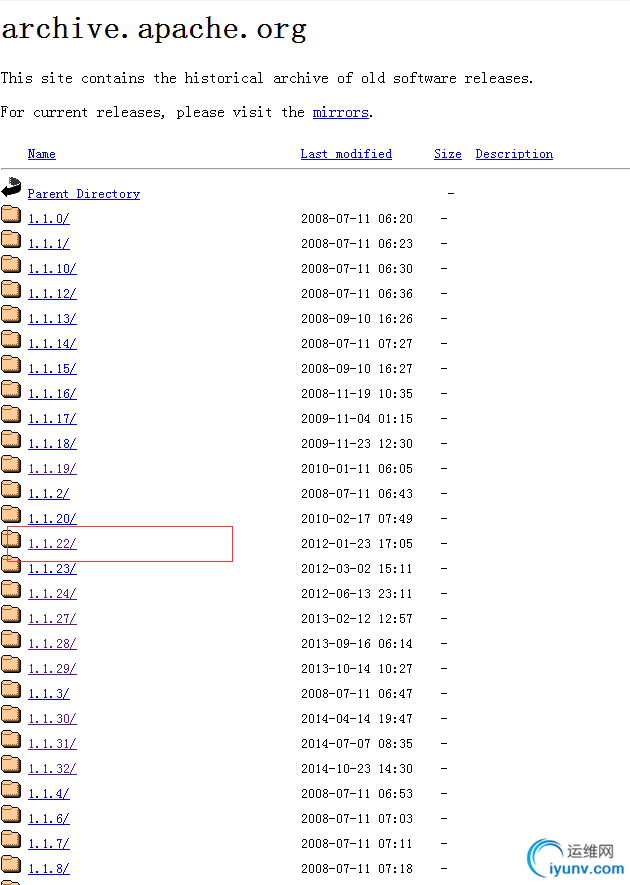630x885 pixels.
Task: Open the 1.1.7/ directory link
Action: coord(49,844)
